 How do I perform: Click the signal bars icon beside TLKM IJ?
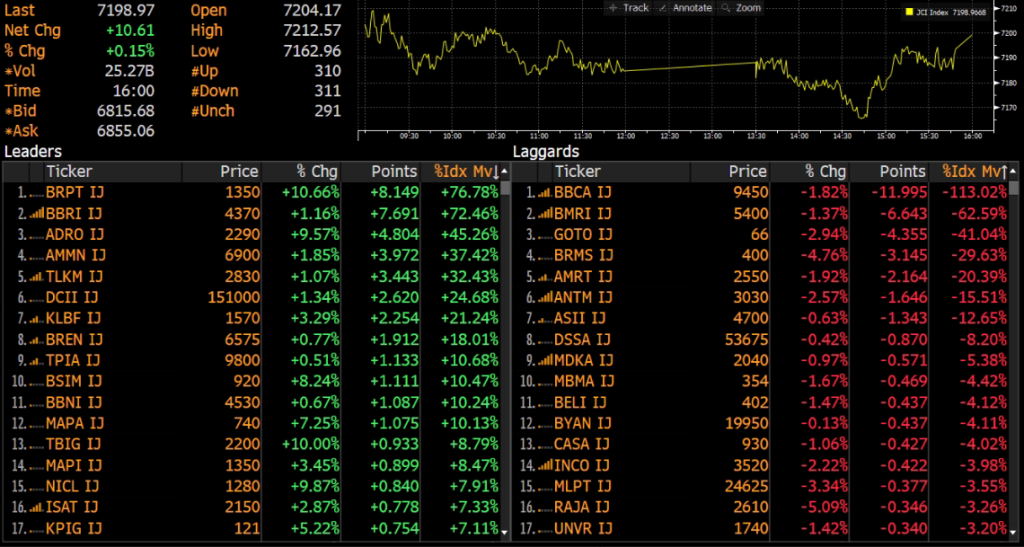coord(37,276)
